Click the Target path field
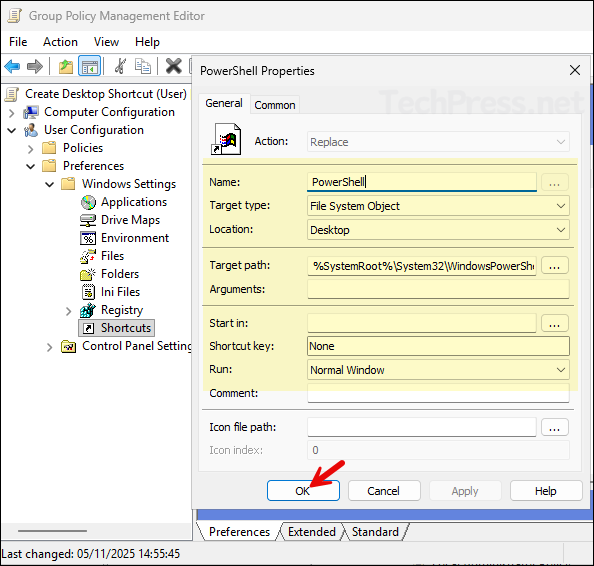The height and width of the screenshot is (566, 594). click(x=422, y=266)
